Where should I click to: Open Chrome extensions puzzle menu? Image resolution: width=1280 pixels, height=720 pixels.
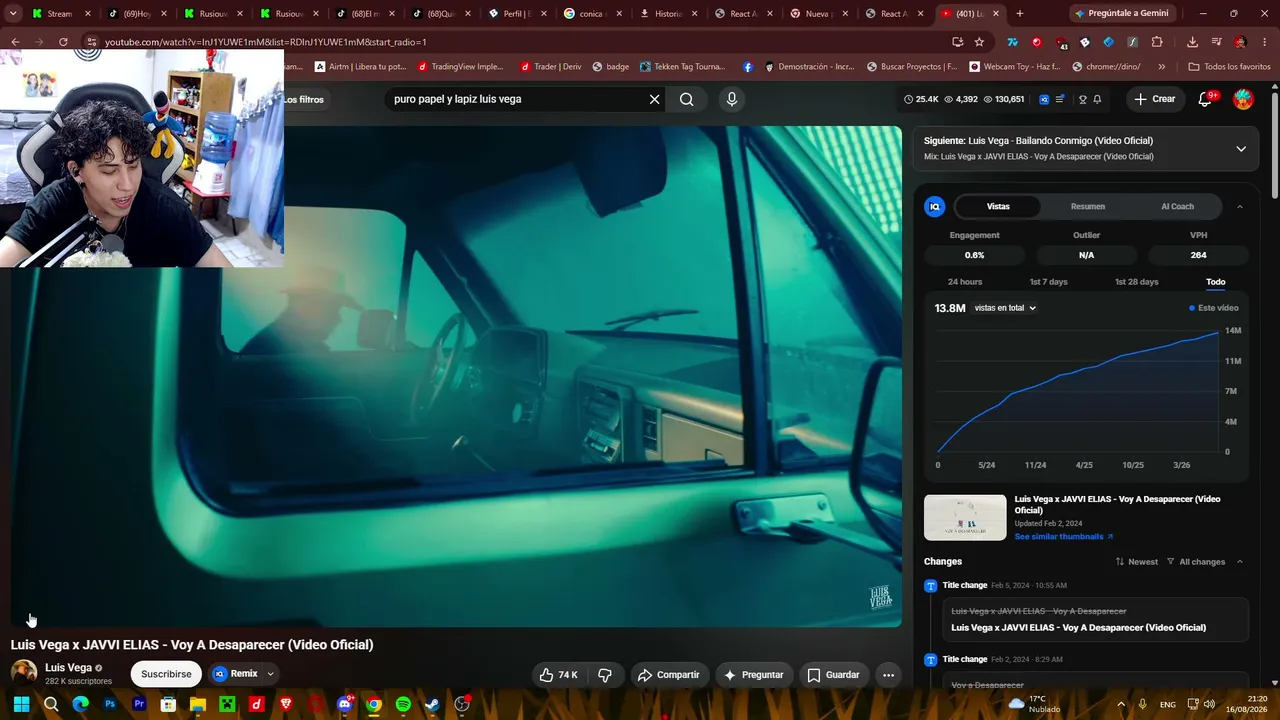point(1157,42)
